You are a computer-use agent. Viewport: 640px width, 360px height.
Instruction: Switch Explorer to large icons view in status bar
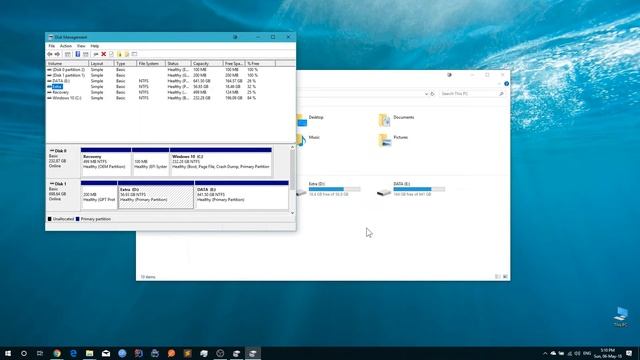click(x=505, y=277)
